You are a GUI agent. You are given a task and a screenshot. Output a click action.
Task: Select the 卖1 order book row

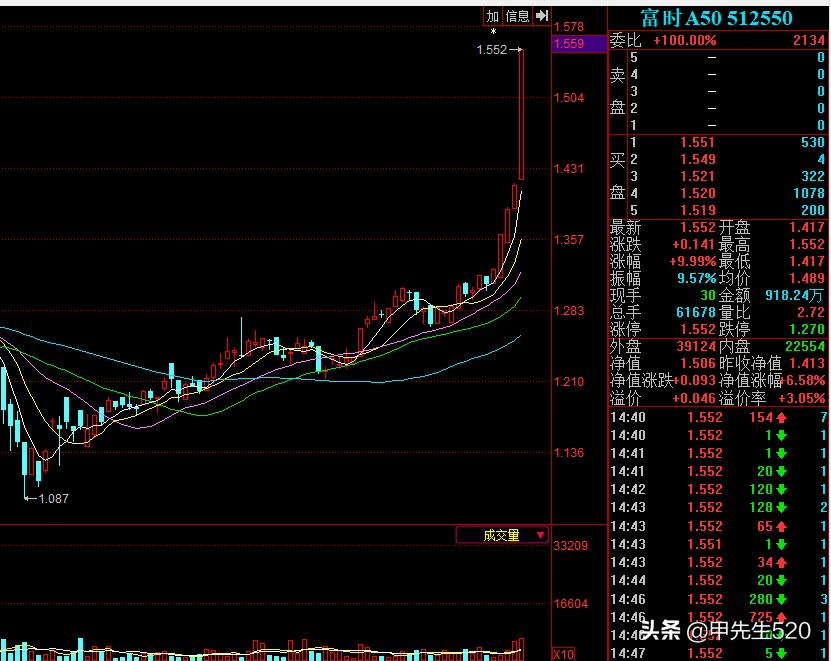point(727,125)
